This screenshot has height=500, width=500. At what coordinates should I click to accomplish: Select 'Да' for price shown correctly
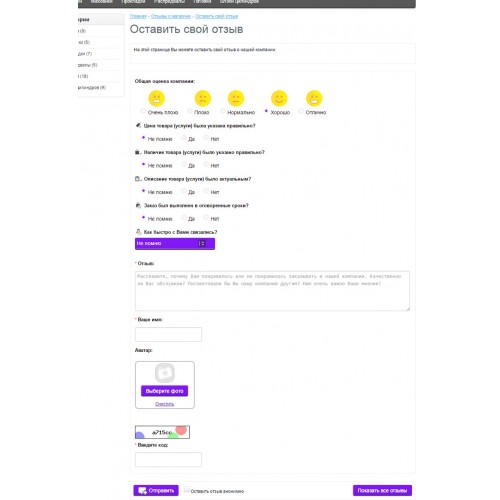point(184,137)
